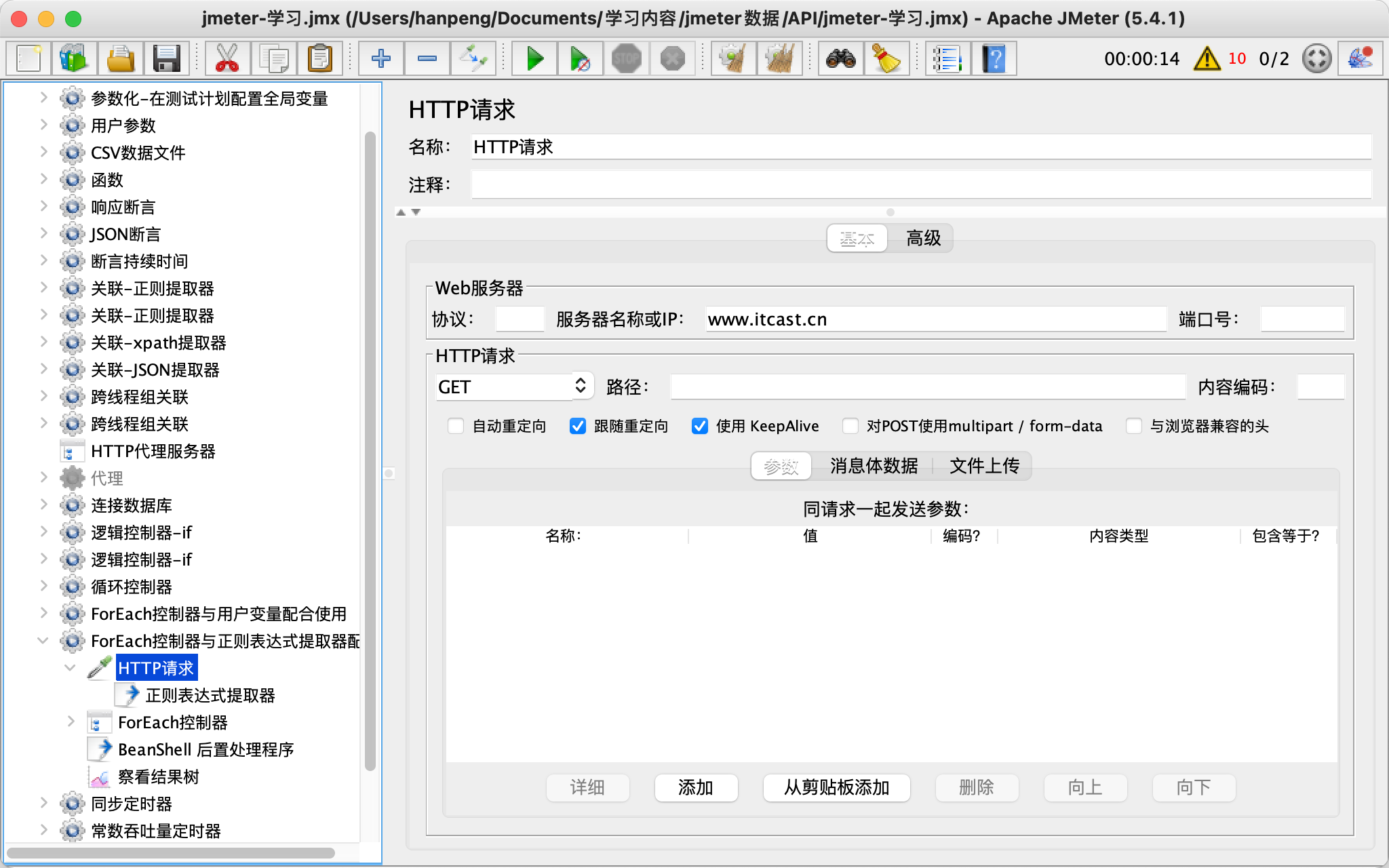Screen dimensions: 1389x868
Task: Uncheck the 跟随重定向 checkbox
Action: pyautogui.click(x=578, y=426)
